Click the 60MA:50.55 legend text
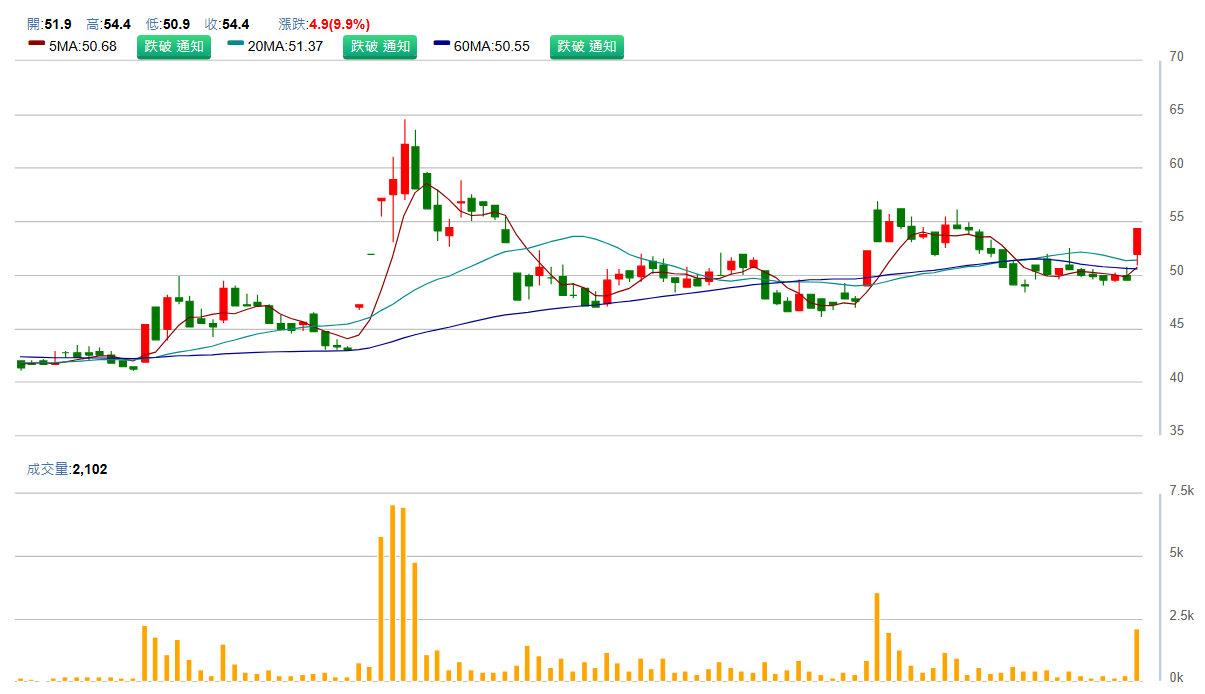Image resolution: width=1205 pixels, height=694 pixels. point(492,46)
